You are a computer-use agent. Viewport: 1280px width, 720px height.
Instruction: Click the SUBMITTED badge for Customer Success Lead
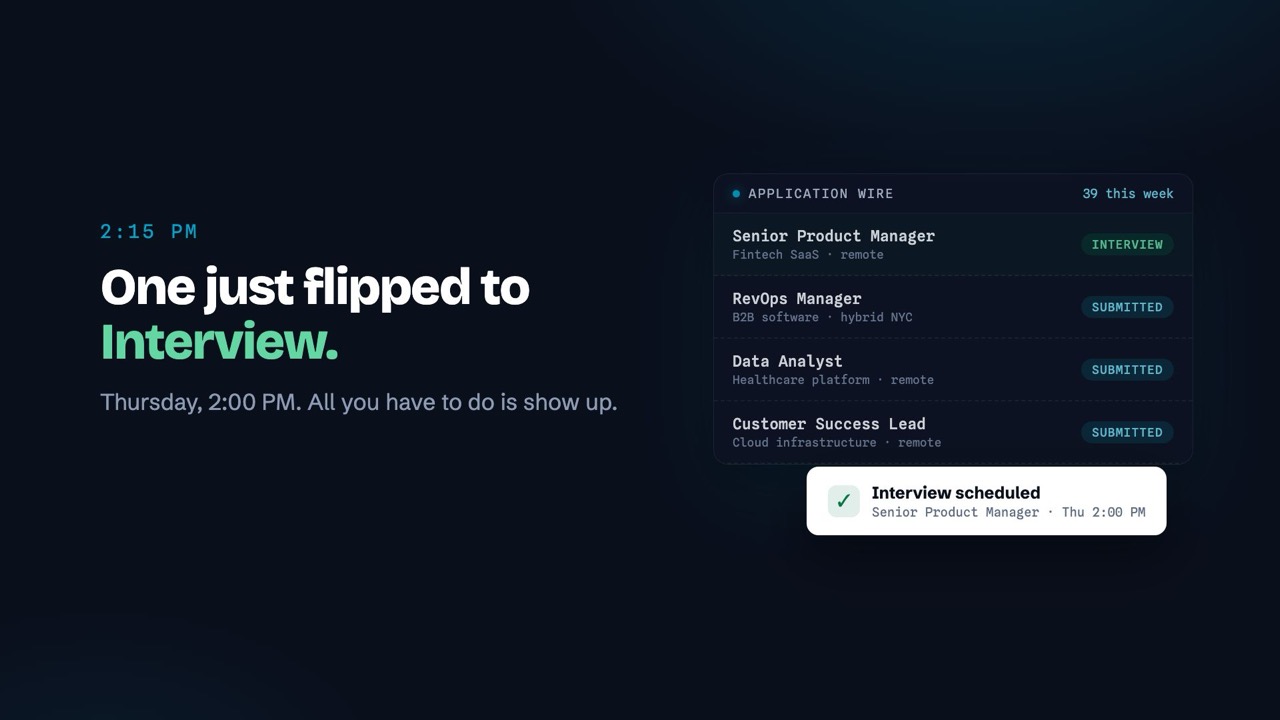(1127, 433)
